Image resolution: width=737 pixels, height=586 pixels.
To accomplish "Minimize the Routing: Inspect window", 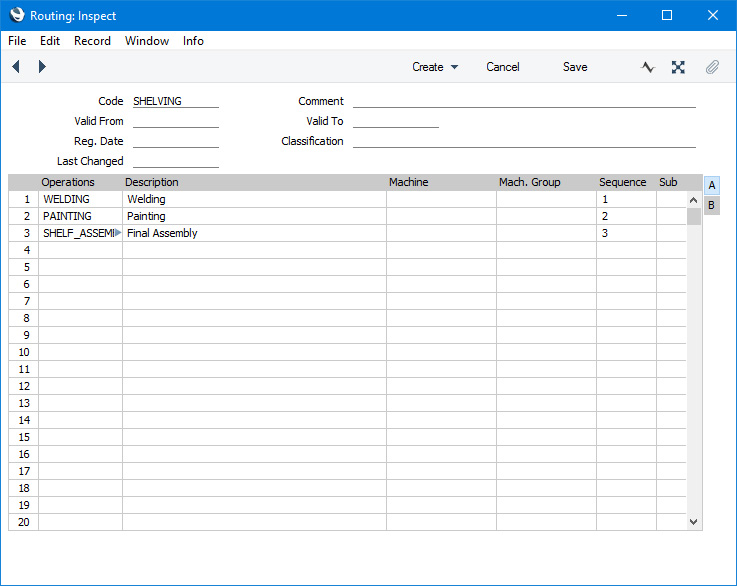I will click(x=622, y=16).
